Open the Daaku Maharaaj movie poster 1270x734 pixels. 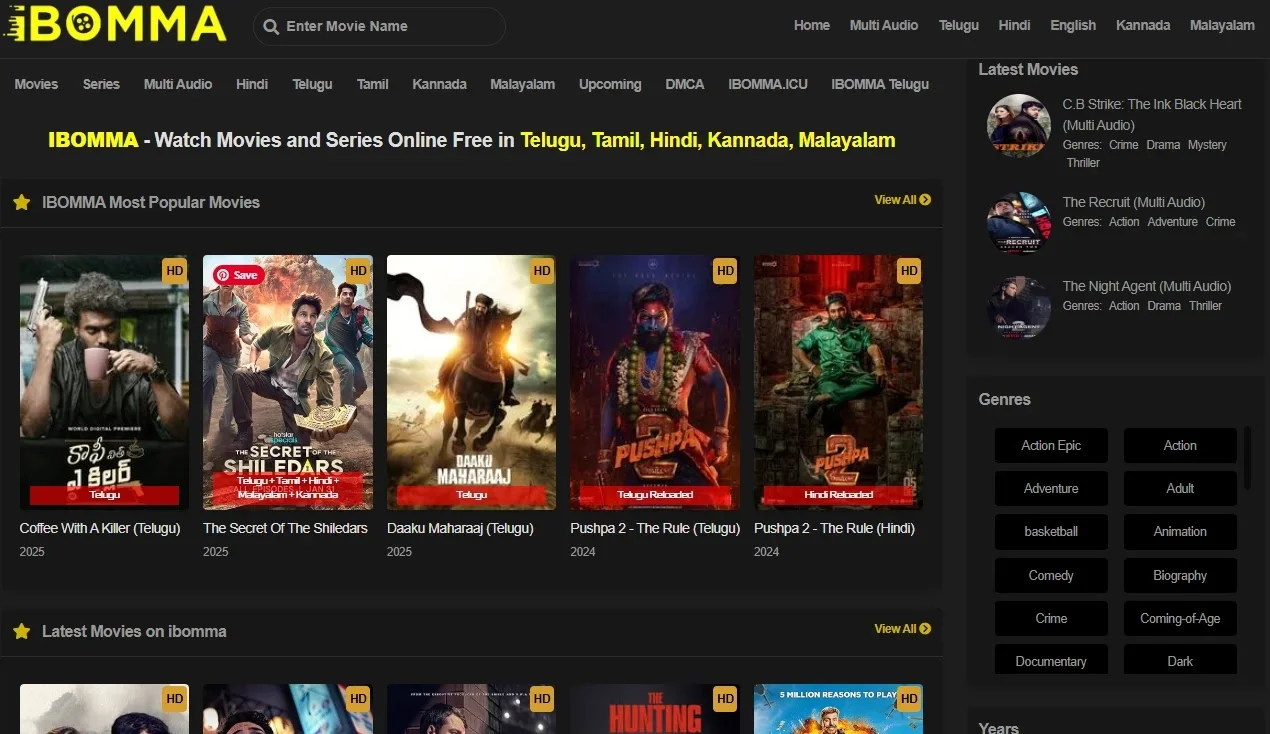tap(471, 383)
